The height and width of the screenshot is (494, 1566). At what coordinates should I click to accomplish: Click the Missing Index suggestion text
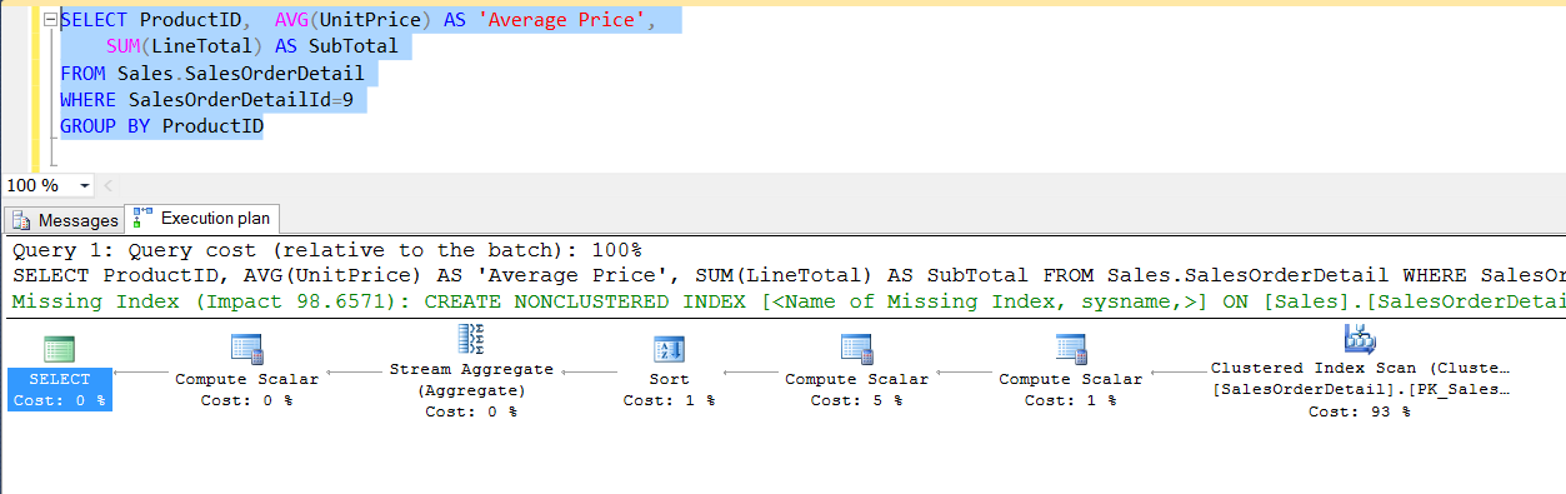(790, 301)
